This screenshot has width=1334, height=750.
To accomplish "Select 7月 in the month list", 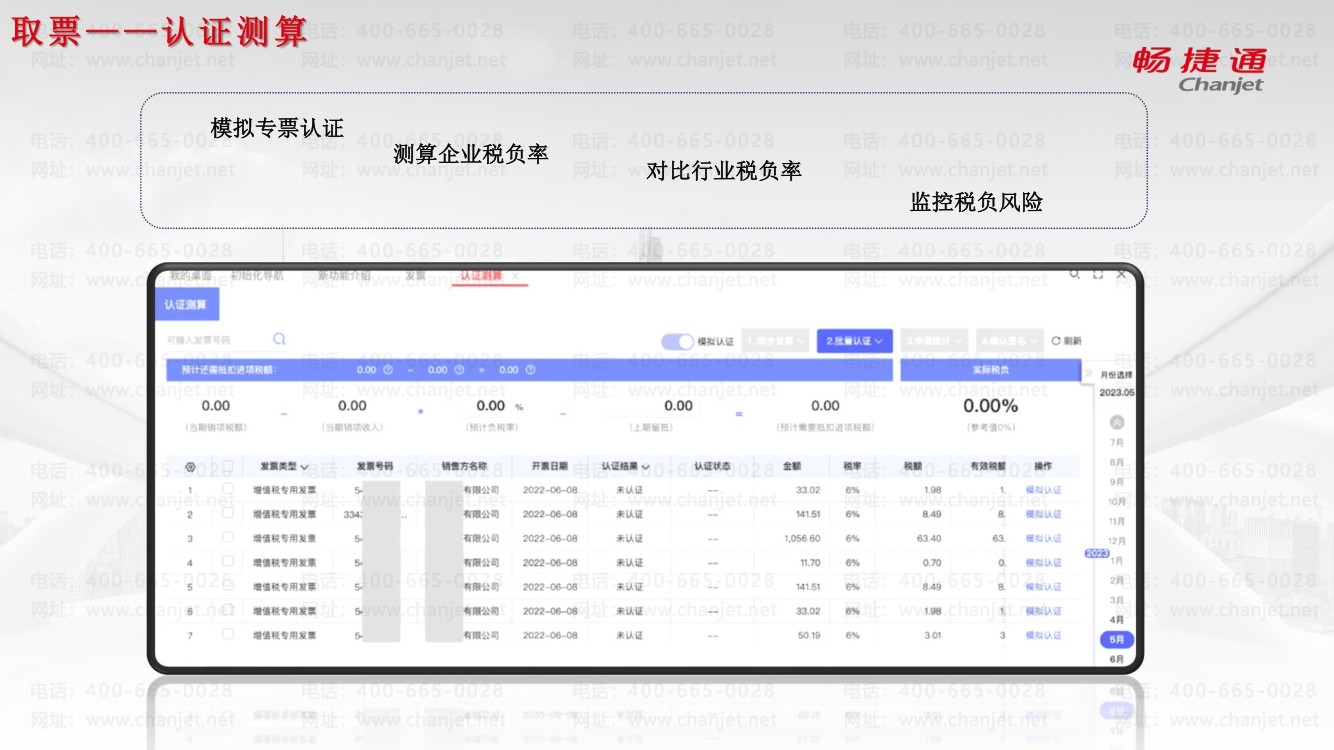I will pos(1117,442).
